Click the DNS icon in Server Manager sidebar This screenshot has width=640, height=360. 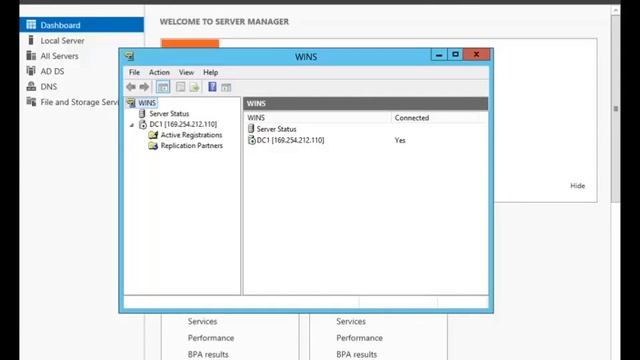click(x=31, y=86)
